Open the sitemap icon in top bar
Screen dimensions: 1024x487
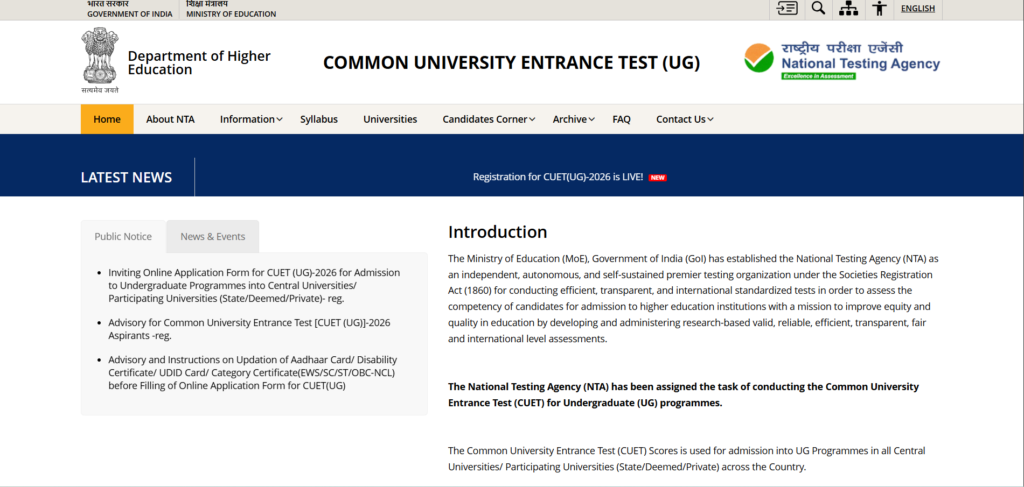(848, 8)
